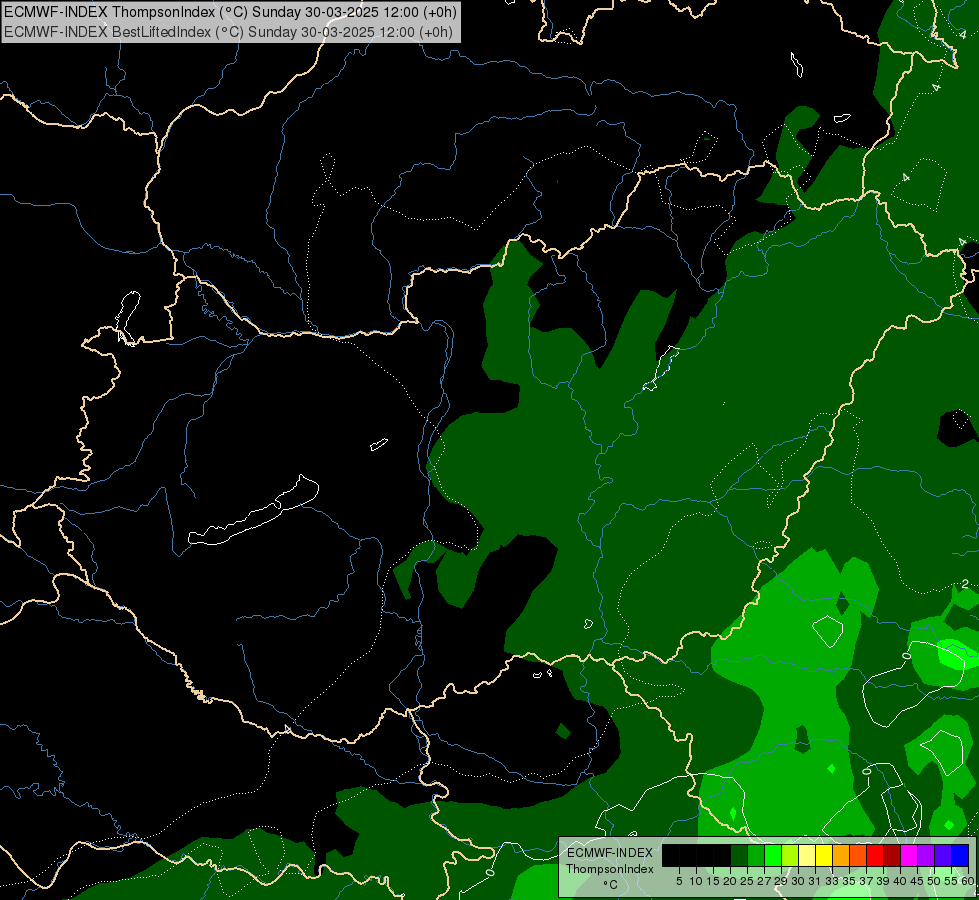Screen dimensions: 979x900
Task: Pick the pale yellow 30–31 legend swatch
Action: (x=807, y=856)
